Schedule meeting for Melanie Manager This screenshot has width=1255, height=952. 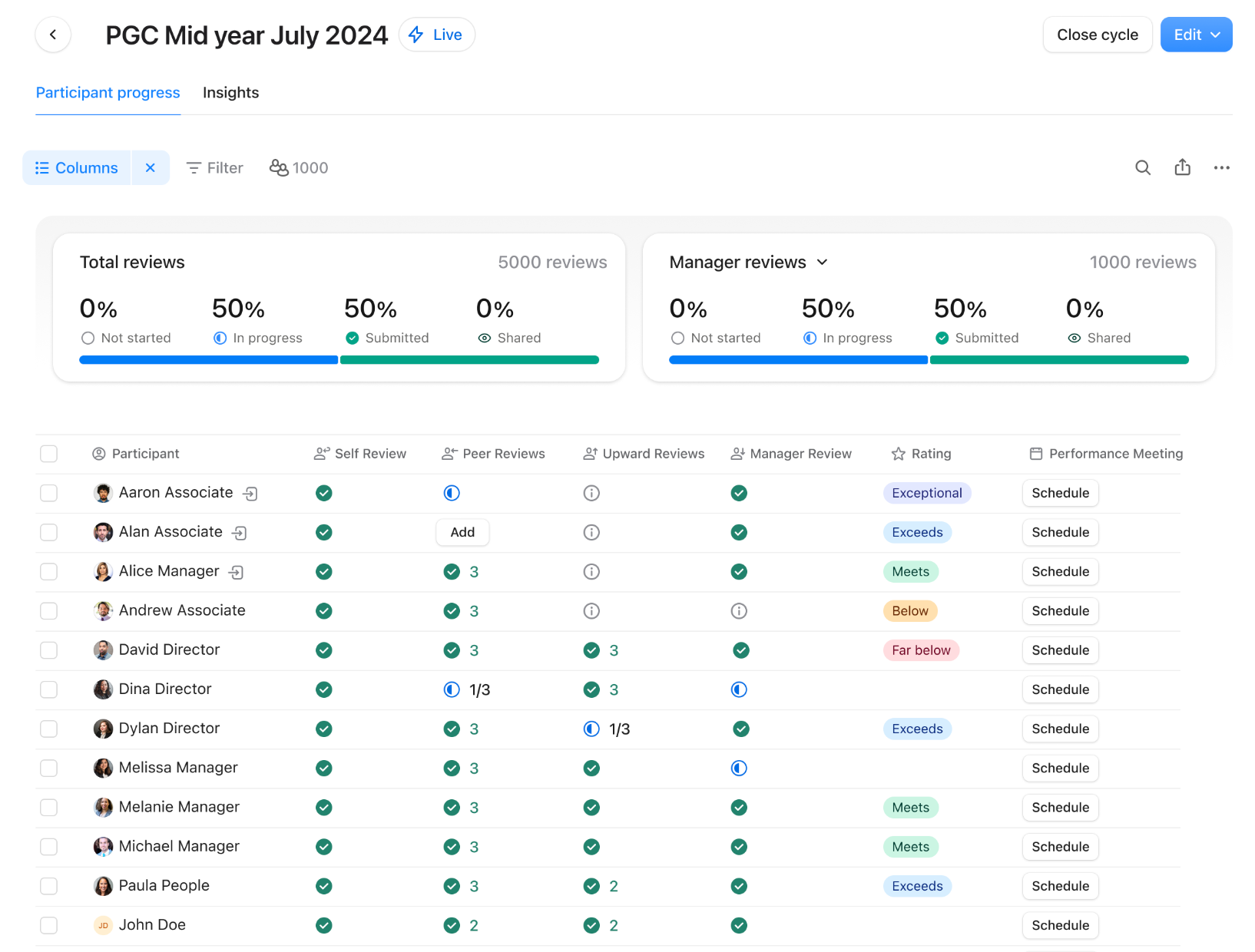point(1060,807)
